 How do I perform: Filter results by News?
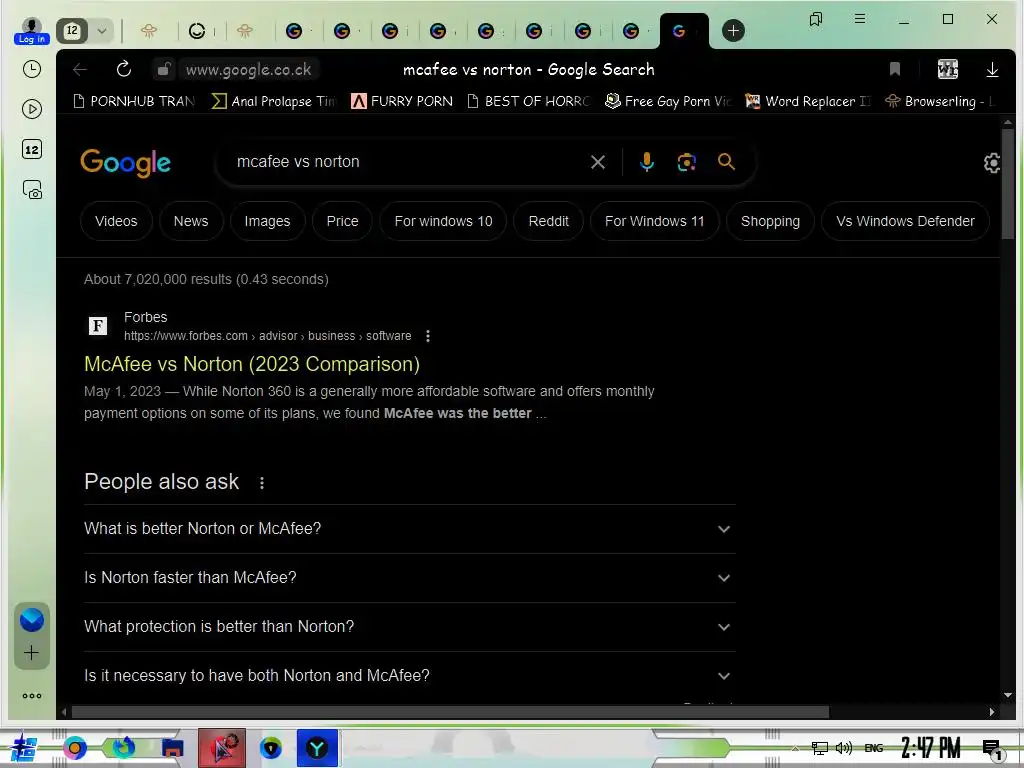191,221
